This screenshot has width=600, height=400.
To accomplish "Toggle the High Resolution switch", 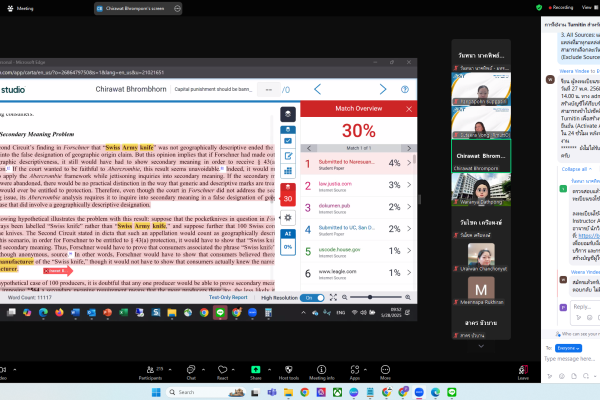I will click(312, 298).
